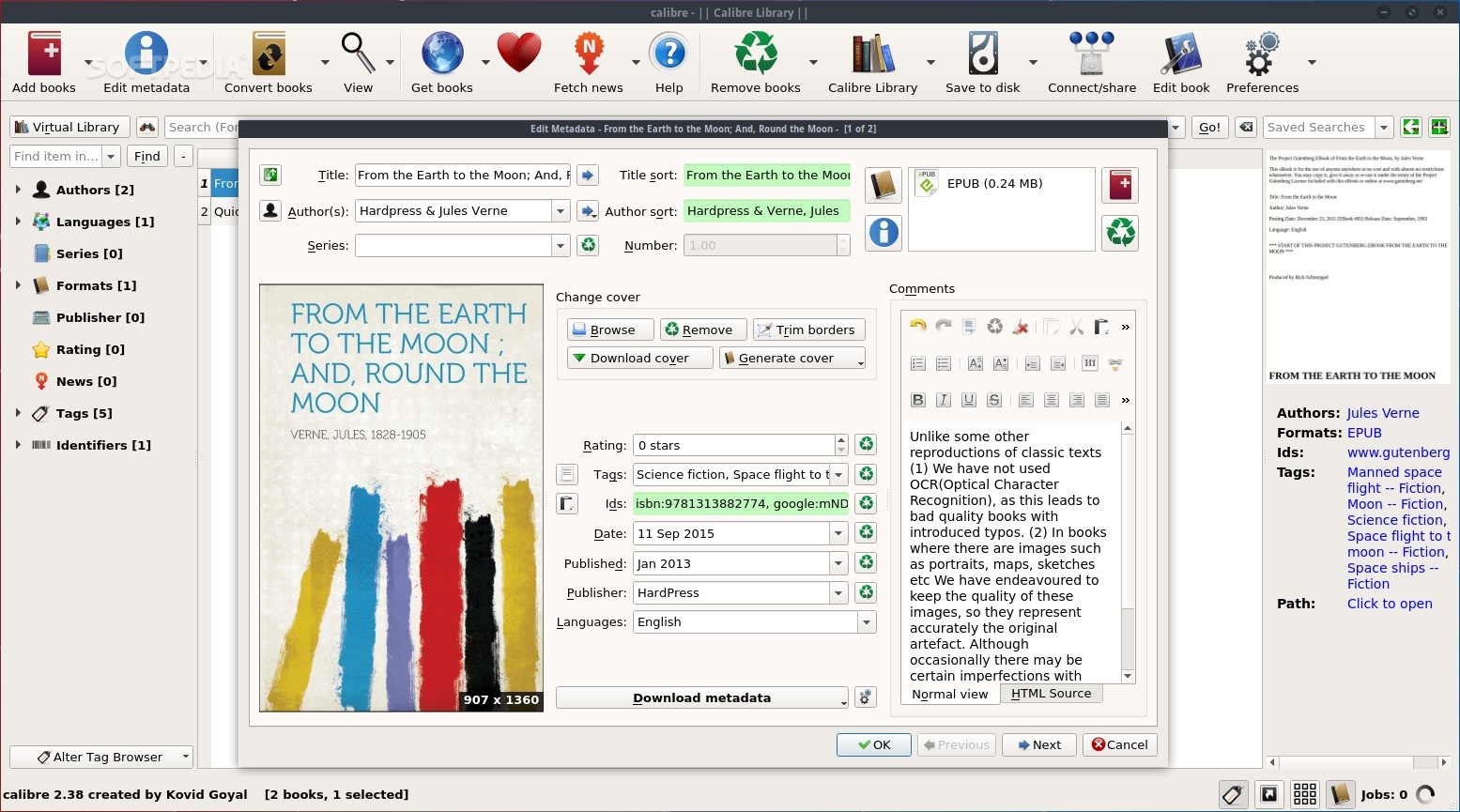Click set cover from book format icon
Image resolution: width=1460 pixels, height=812 pixels.
pyautogui.click(x=884, y=185)
